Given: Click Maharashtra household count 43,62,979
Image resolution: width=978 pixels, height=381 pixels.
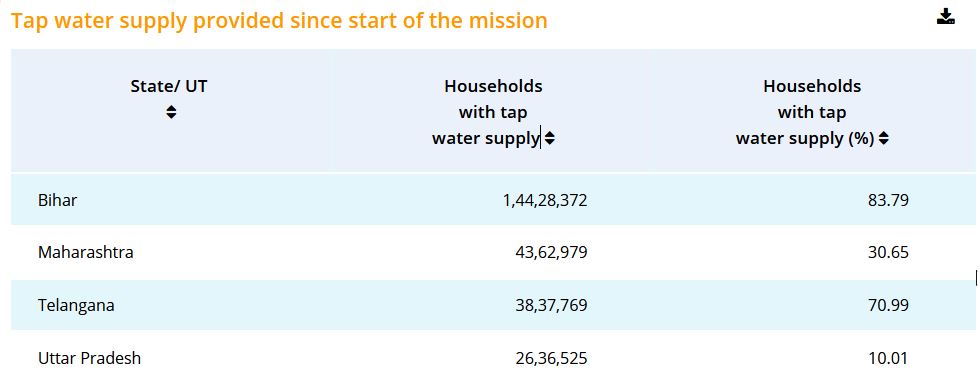Looking at the screenshot, I should coord(551,253).
